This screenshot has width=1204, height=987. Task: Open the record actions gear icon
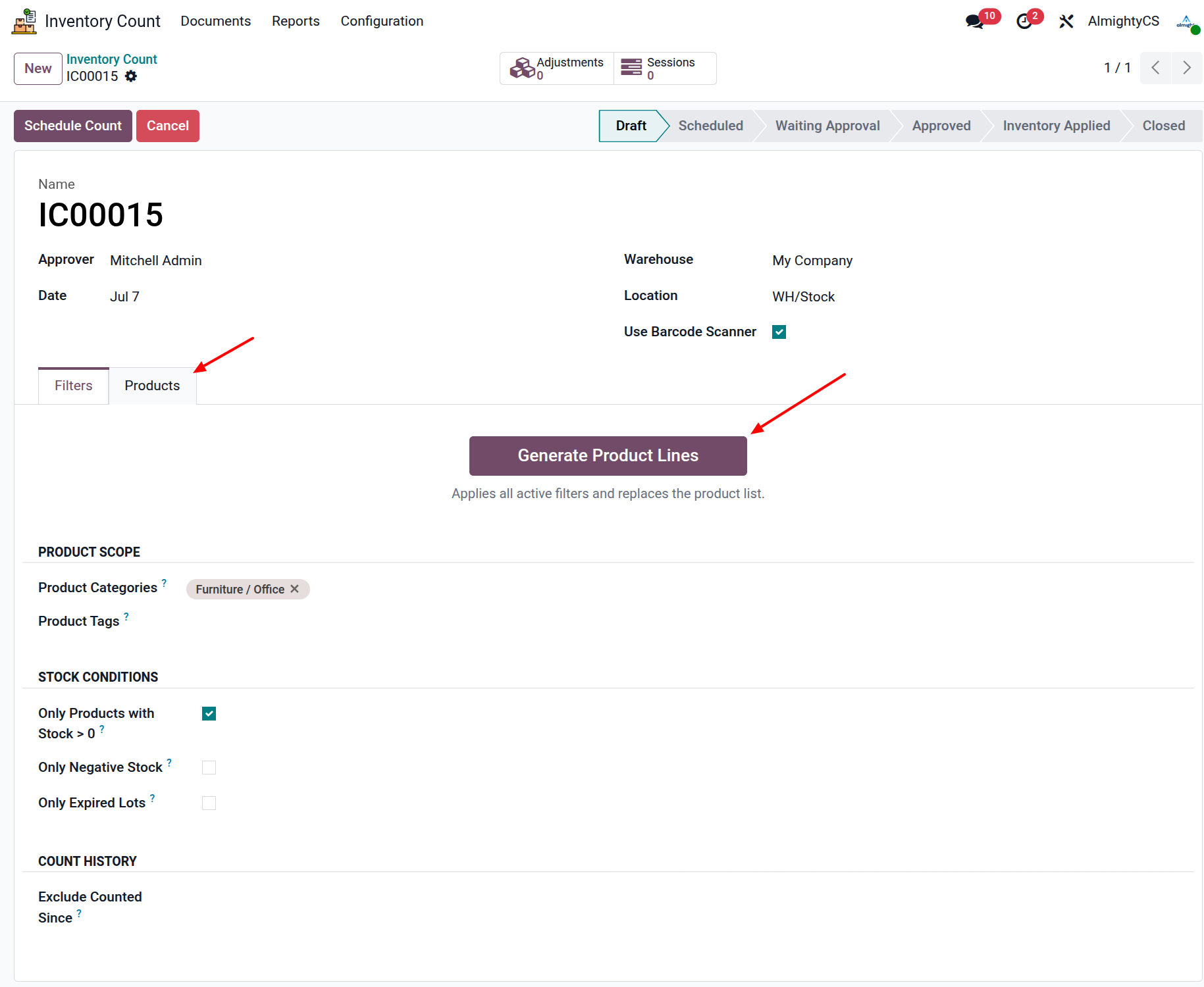(131, 76)
